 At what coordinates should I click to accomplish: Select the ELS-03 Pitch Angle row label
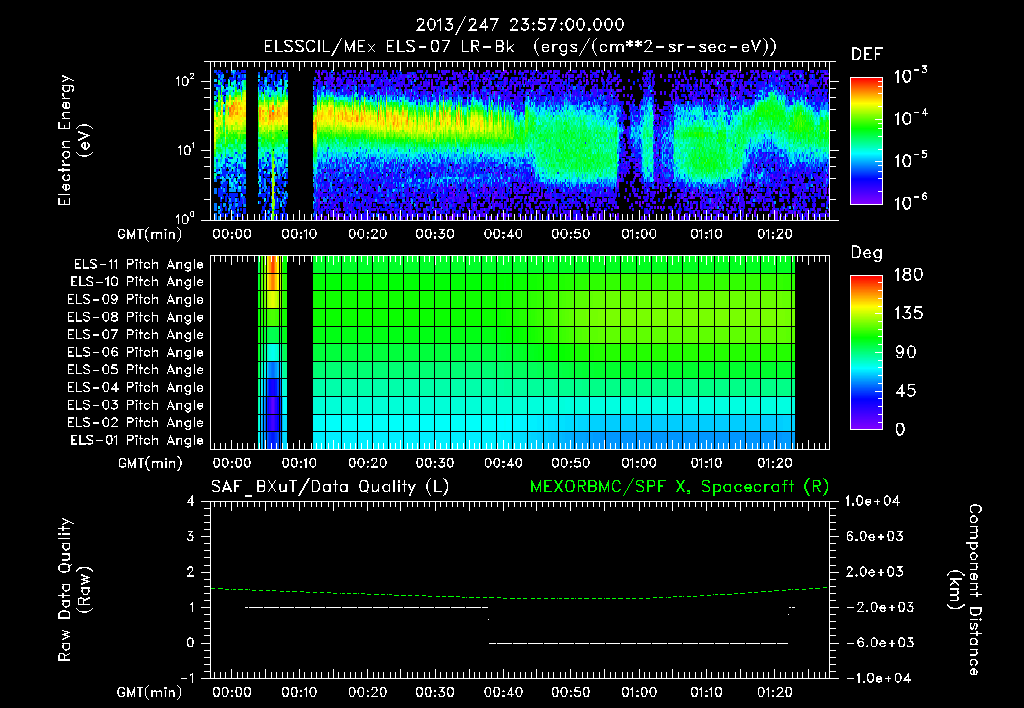[x=136, y=406]
